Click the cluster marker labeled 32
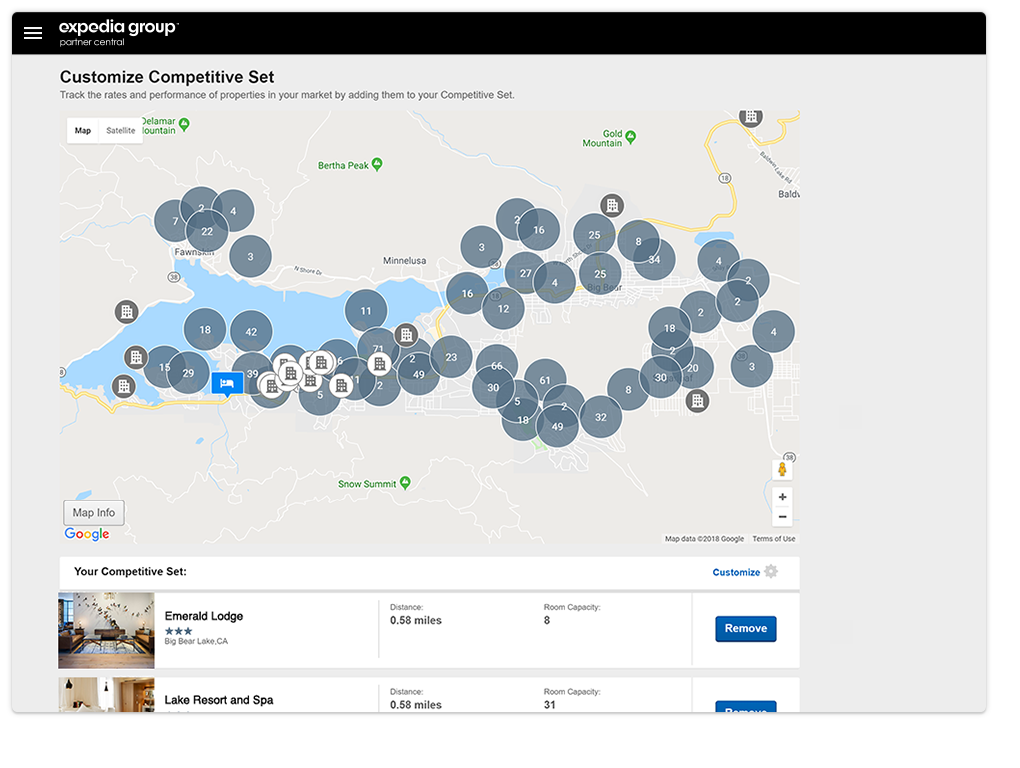The image size is (1020, 768). coord(600,417)
